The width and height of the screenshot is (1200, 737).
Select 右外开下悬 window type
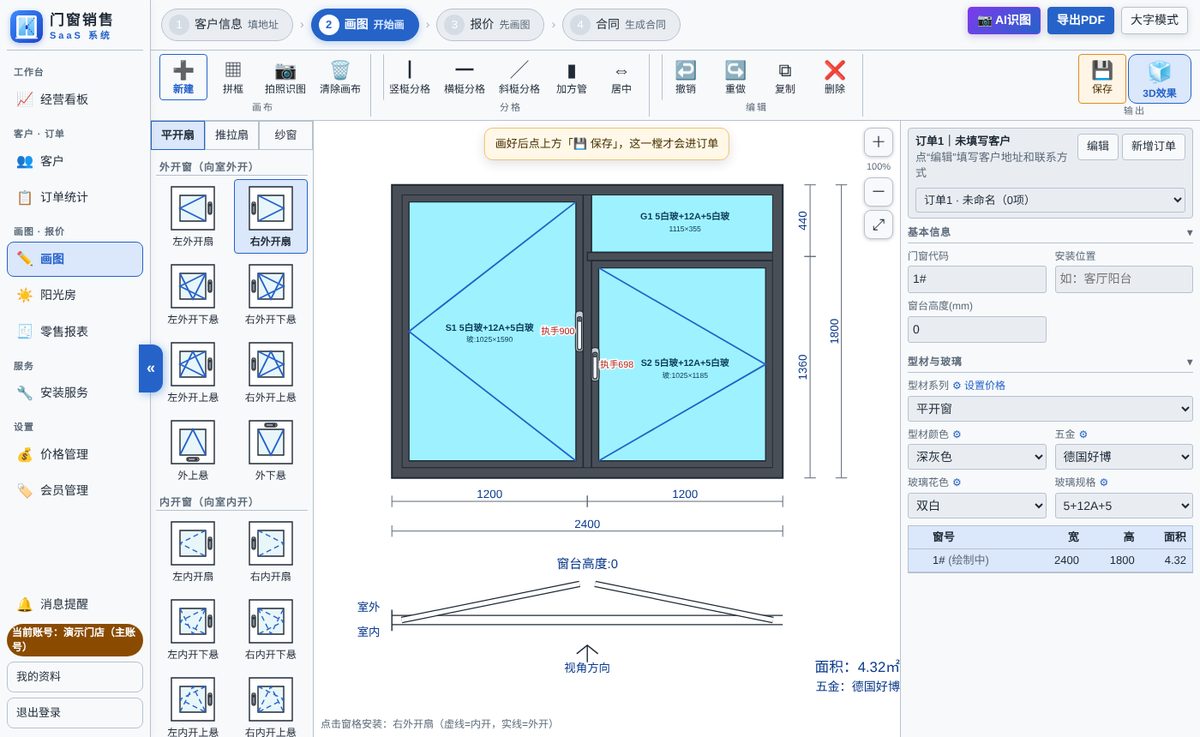(270, 294)
